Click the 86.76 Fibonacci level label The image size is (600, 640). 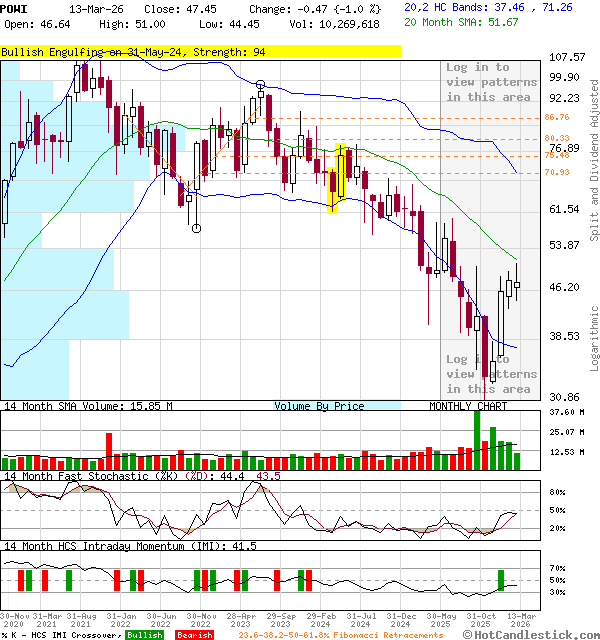point(557,118)
